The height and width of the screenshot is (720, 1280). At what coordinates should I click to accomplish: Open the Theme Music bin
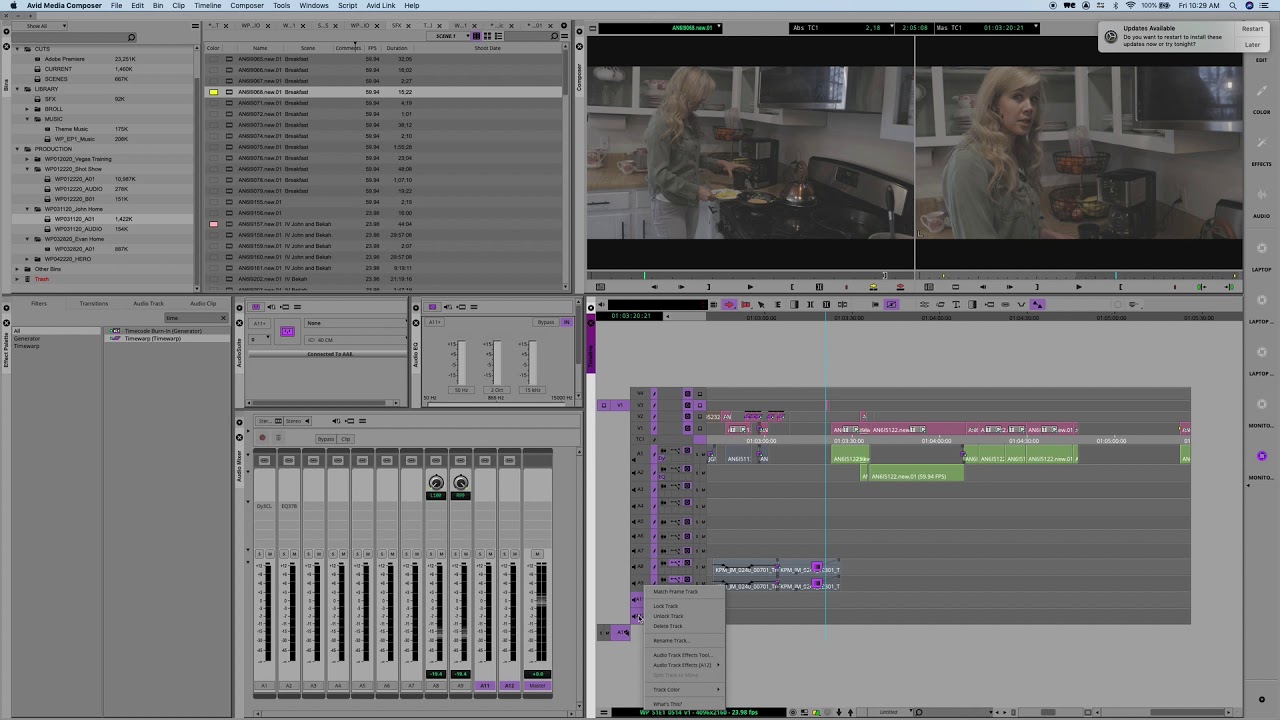click(x=71, y=129)
